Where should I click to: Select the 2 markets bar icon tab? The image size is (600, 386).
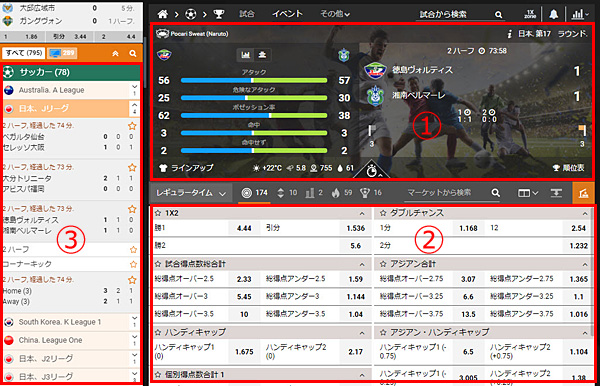pos(314,192)
